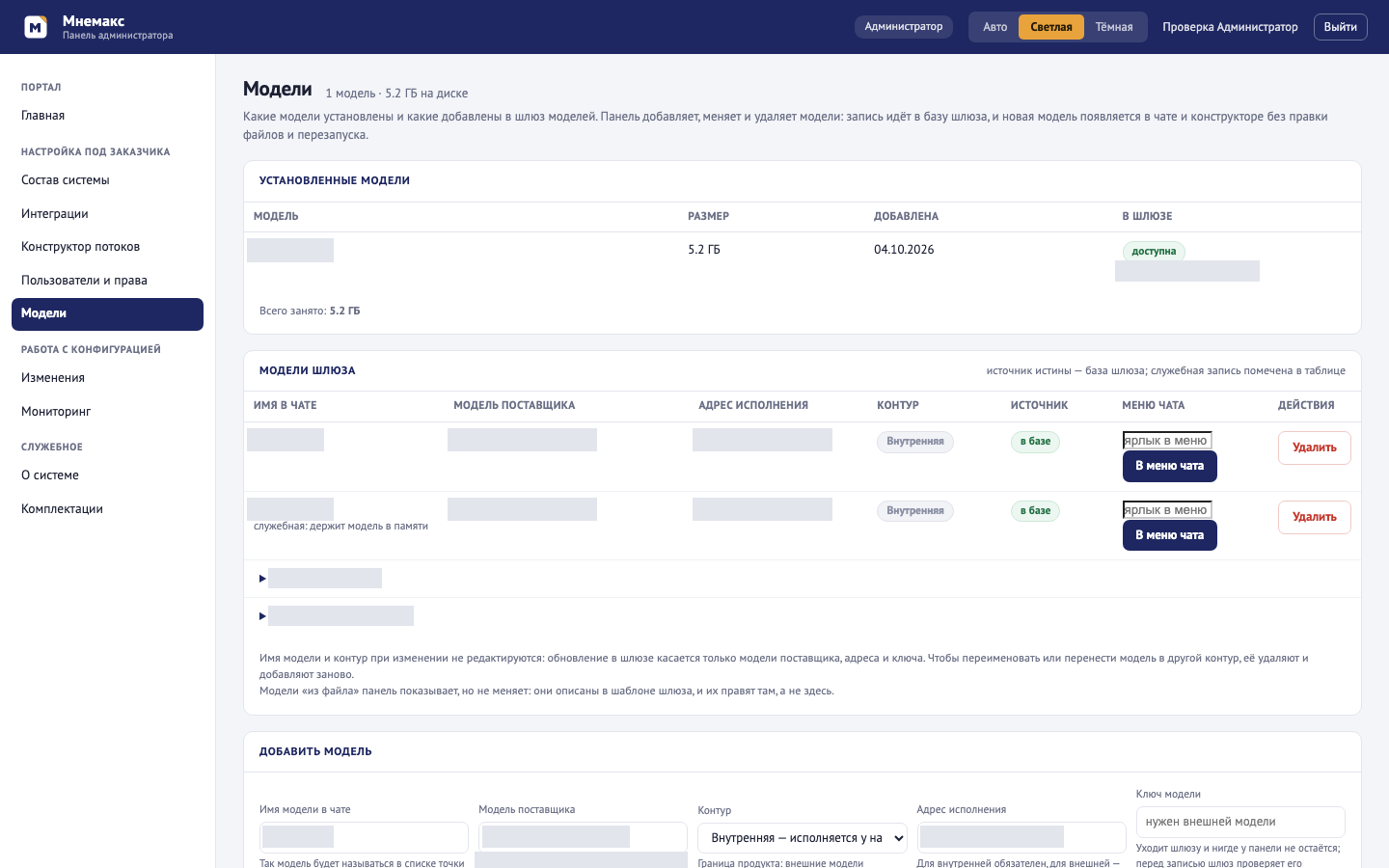1389x868 pixels.
Task: Switch theme to Авто
Action: coord(995,27)
